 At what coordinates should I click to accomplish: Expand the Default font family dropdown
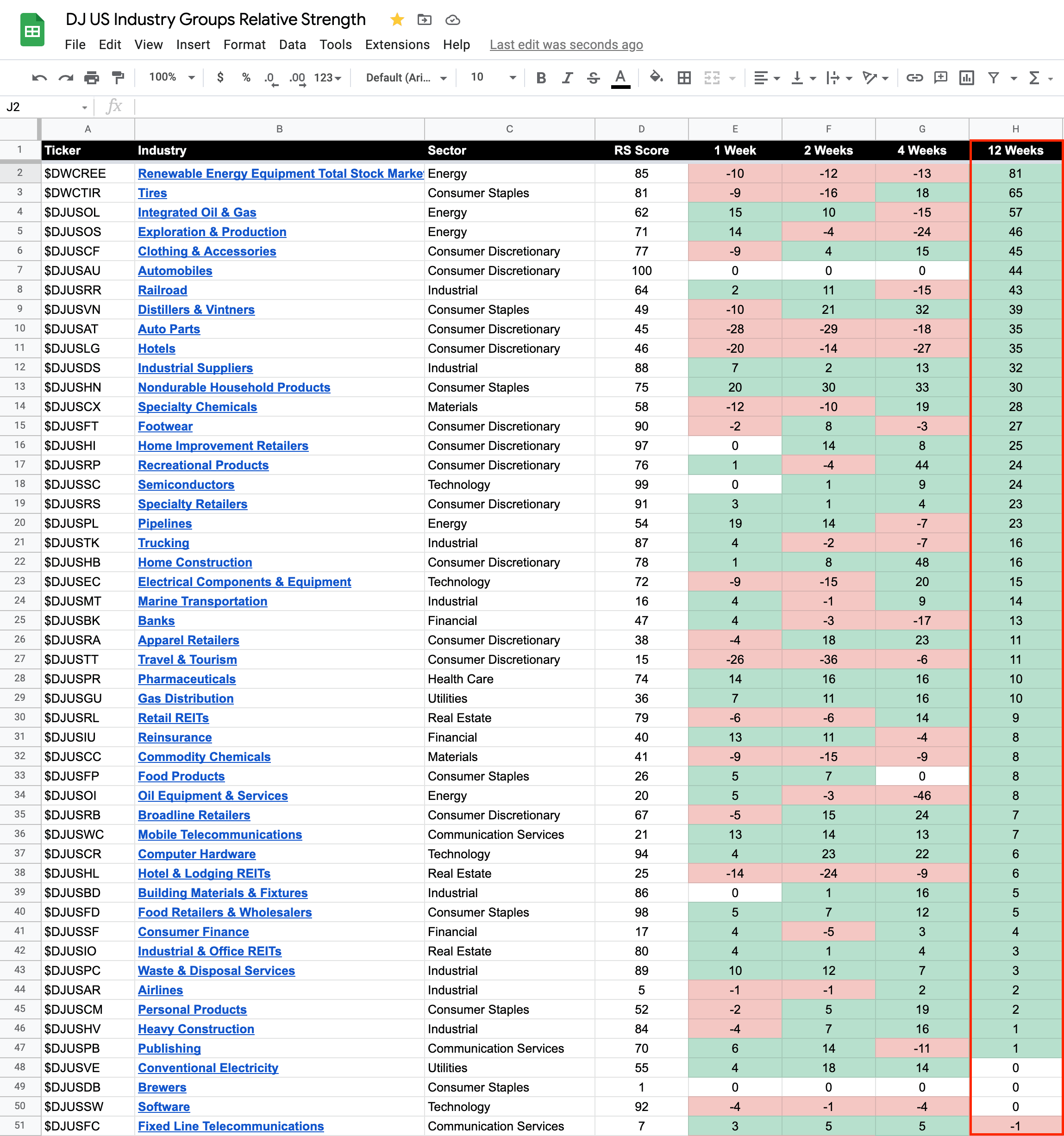[406, 78]
